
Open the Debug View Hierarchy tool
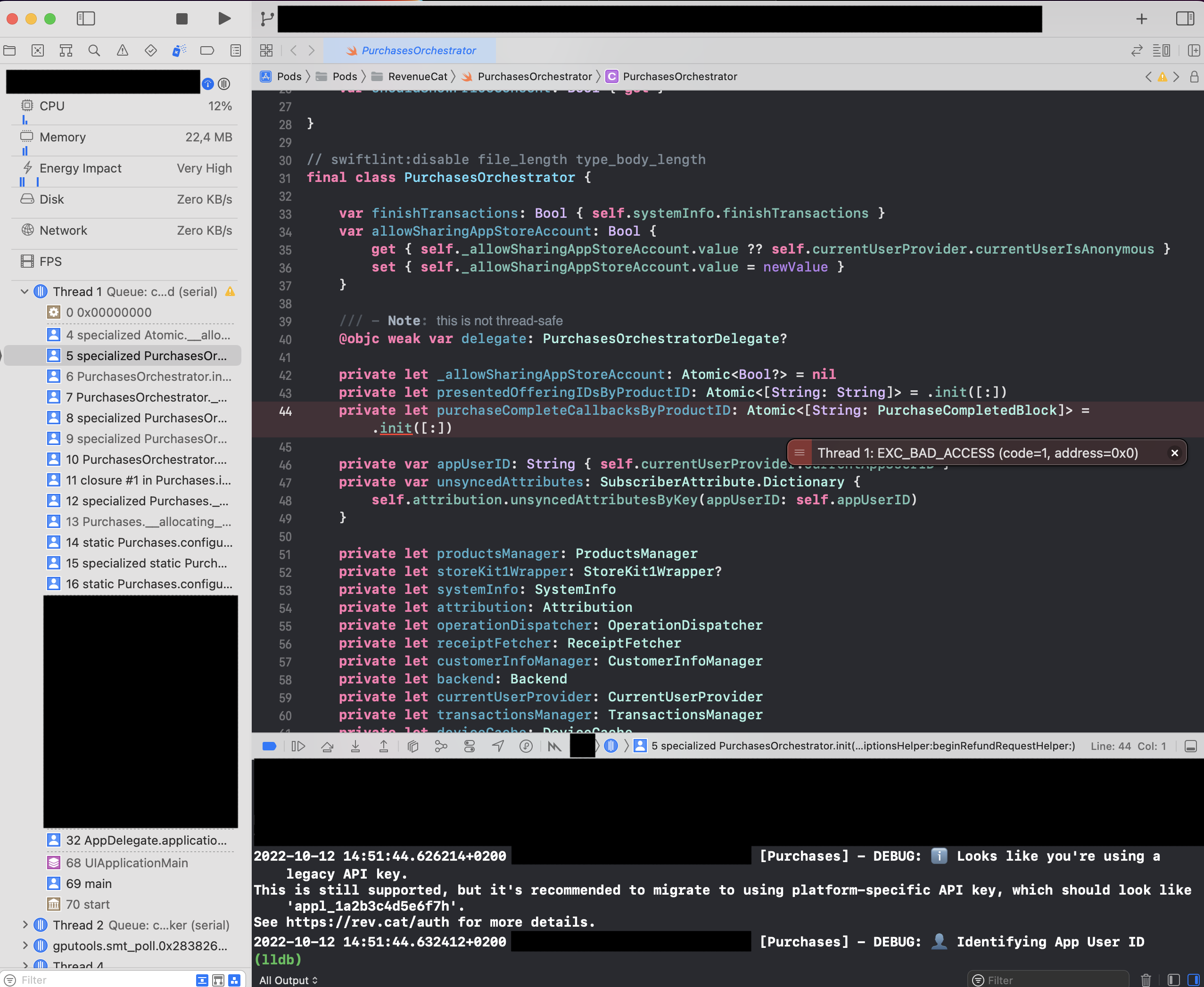pos(413,746)
